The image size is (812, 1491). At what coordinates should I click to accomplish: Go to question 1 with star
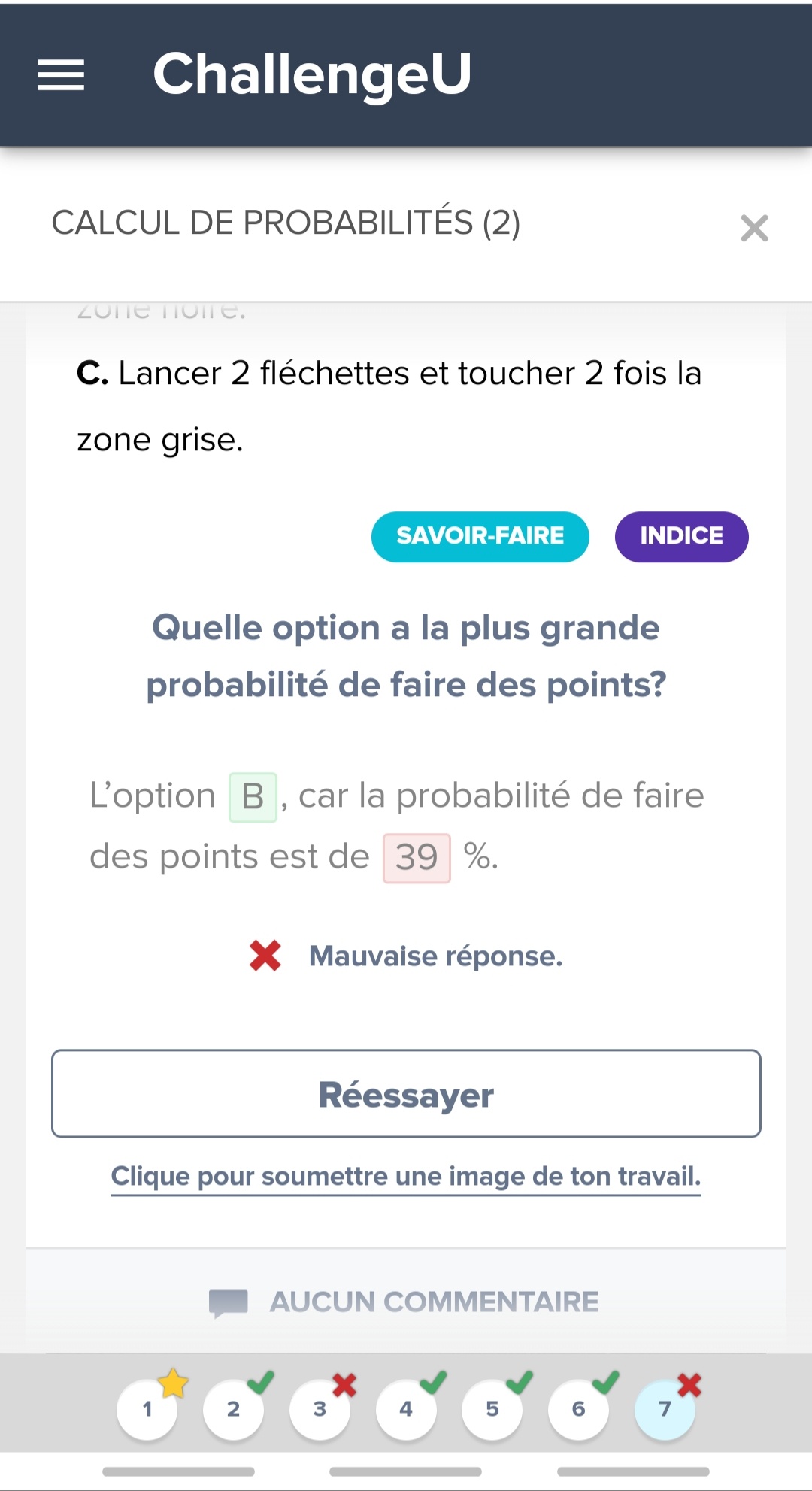(147, 1409)
